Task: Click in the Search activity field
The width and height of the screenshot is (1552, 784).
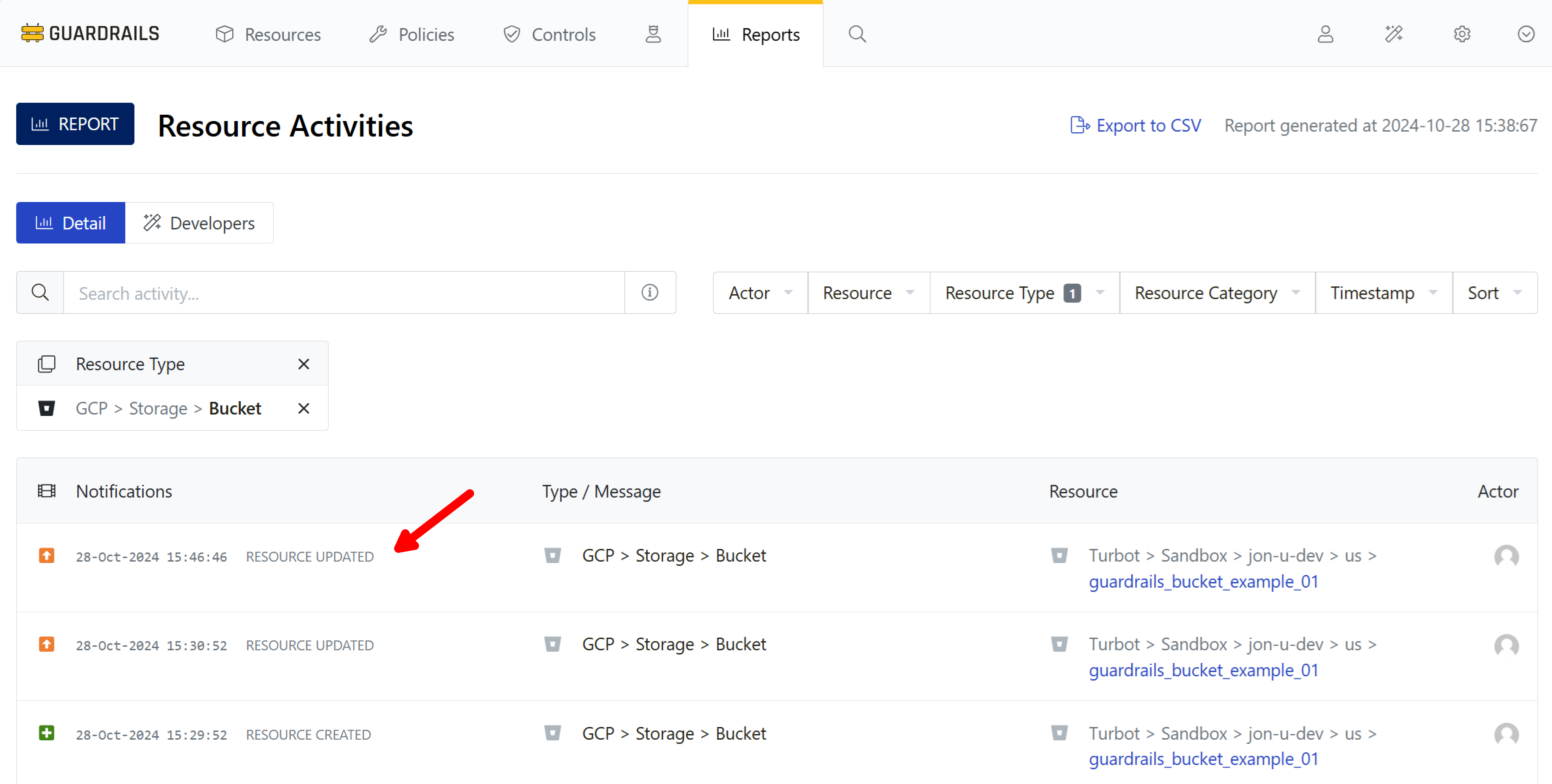Action: click(x=343, y=293)
